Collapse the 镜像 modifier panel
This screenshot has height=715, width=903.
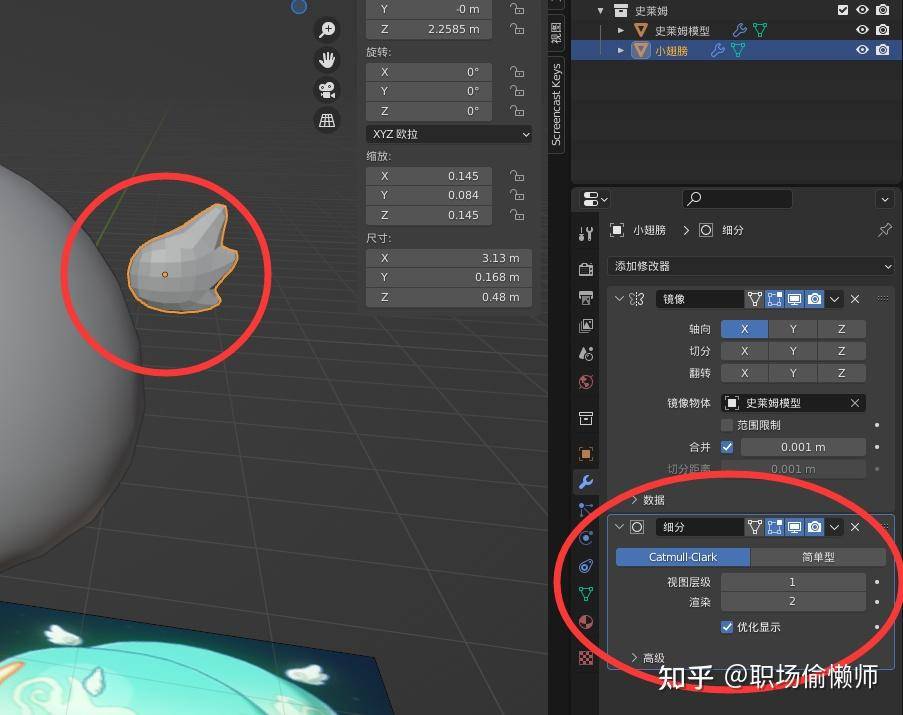(619, 299)
